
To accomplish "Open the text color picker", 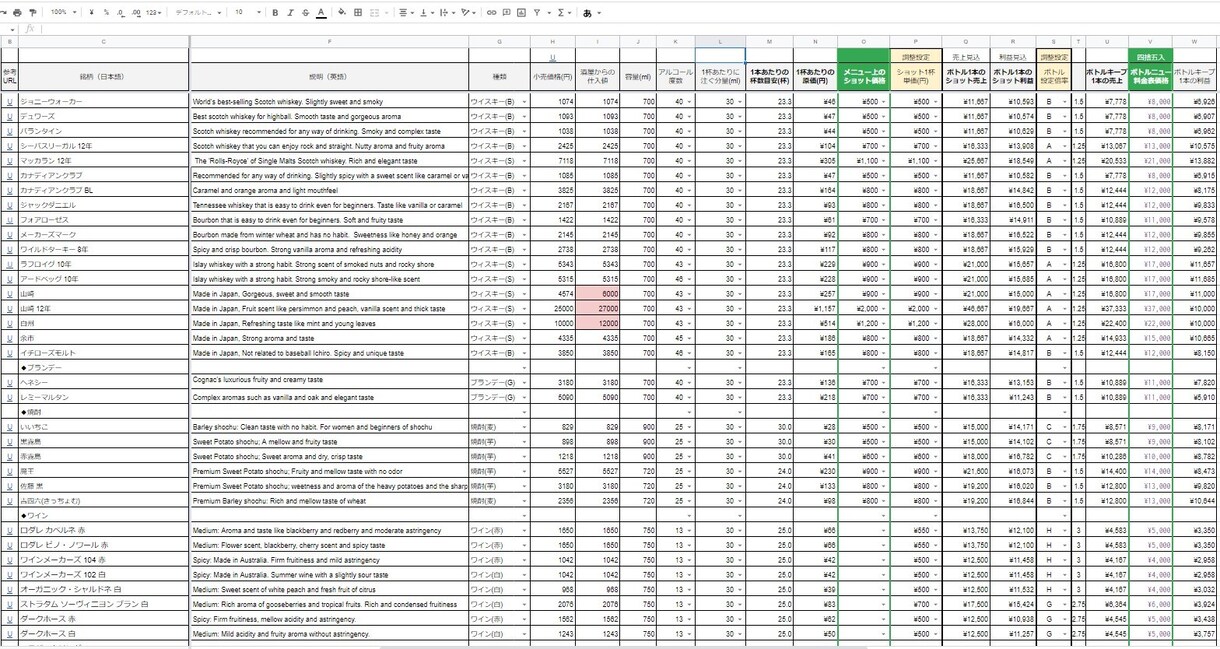I will click(320, 13).
